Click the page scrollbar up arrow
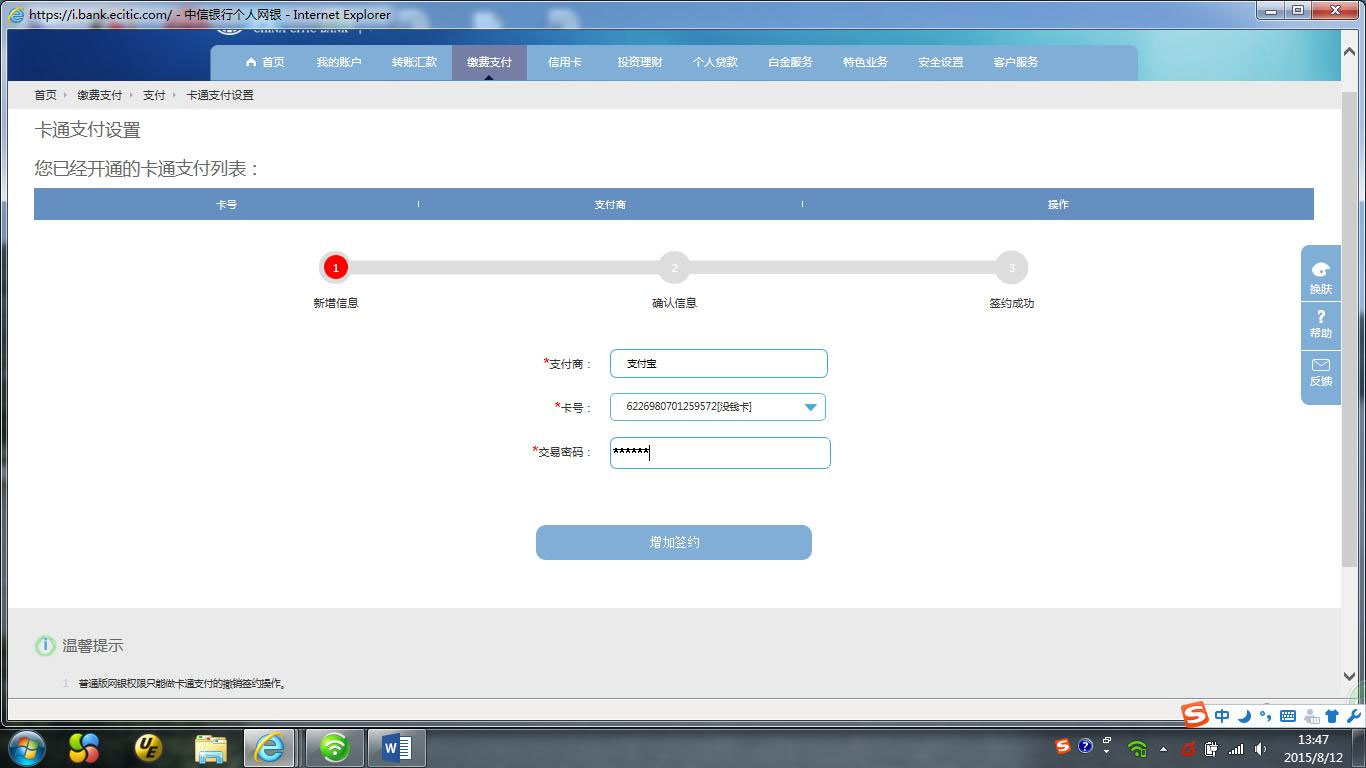The image size is (1366, 768). point(1349,51)
